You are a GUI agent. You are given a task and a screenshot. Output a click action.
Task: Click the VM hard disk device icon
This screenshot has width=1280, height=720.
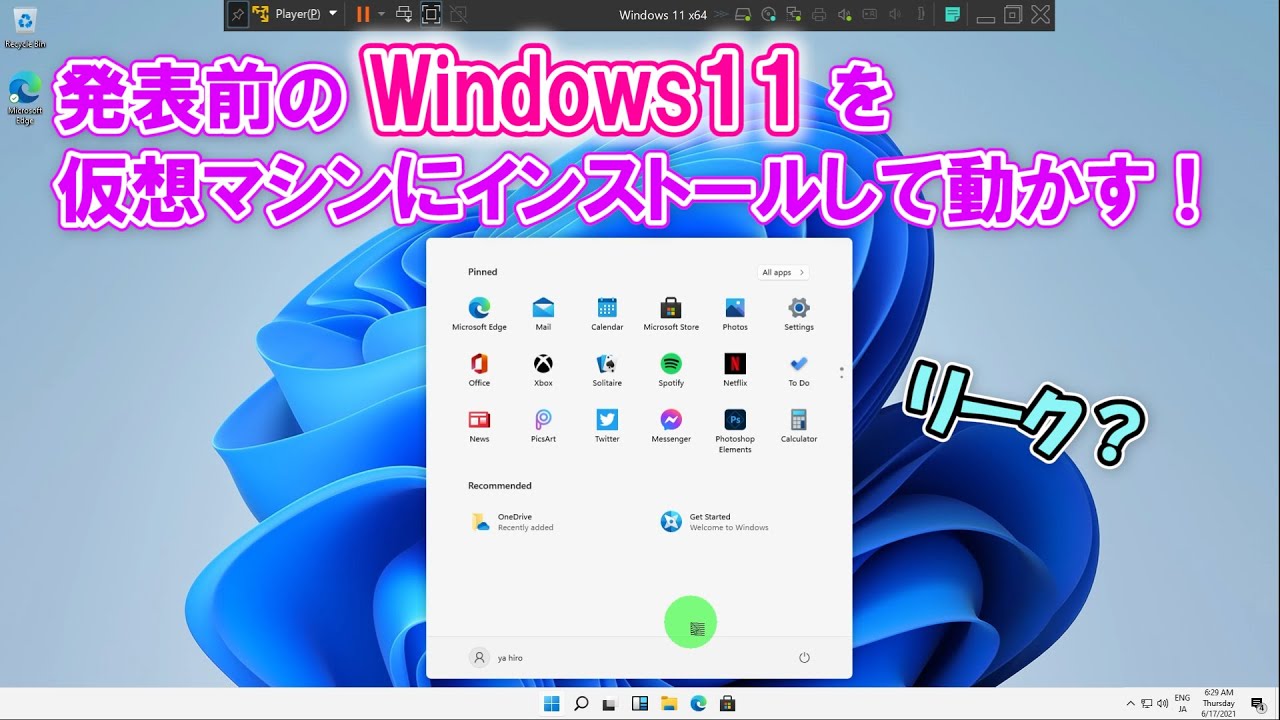[x=743, y=14]
